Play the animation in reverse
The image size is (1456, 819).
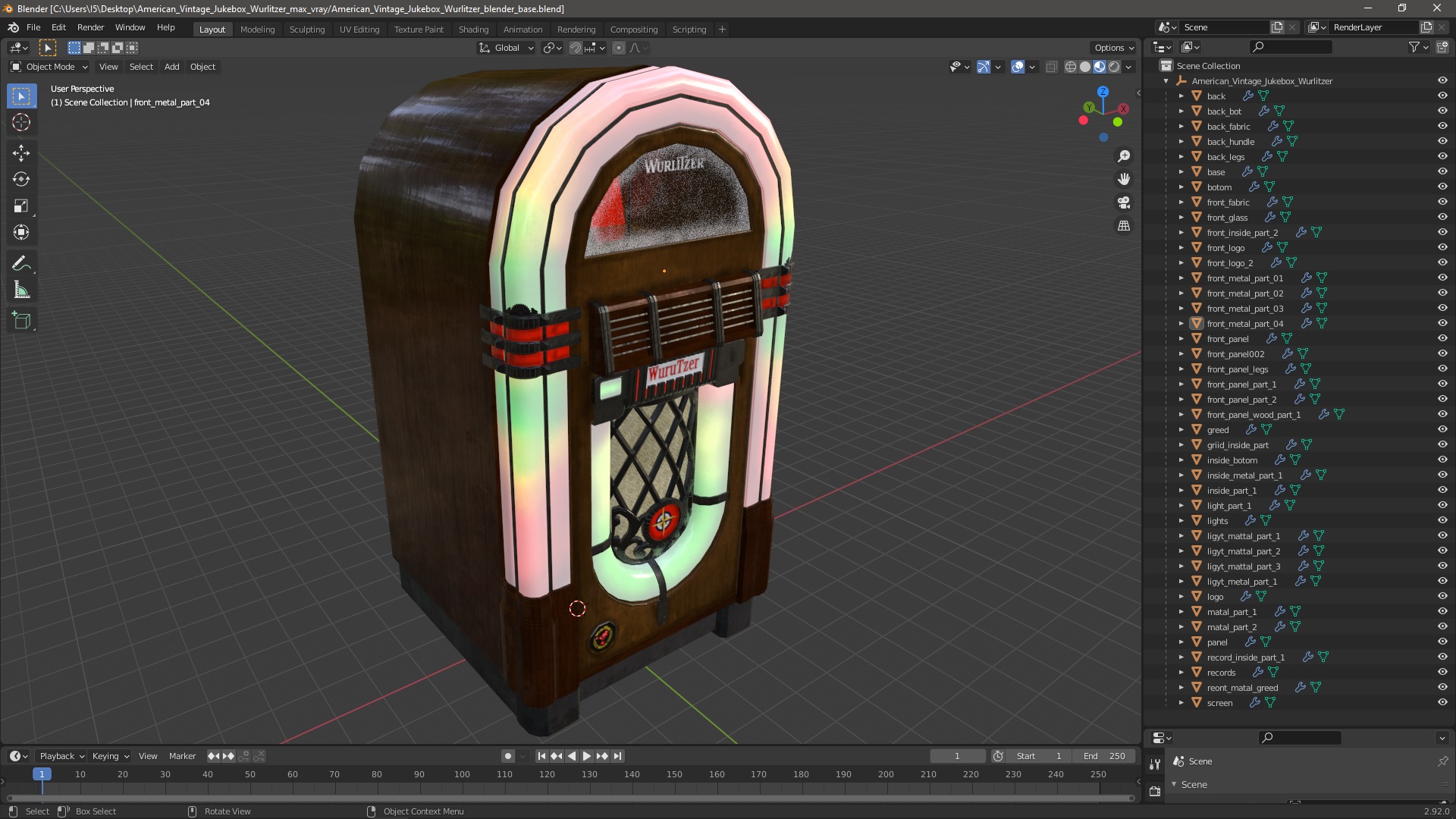tap(572, 756)
